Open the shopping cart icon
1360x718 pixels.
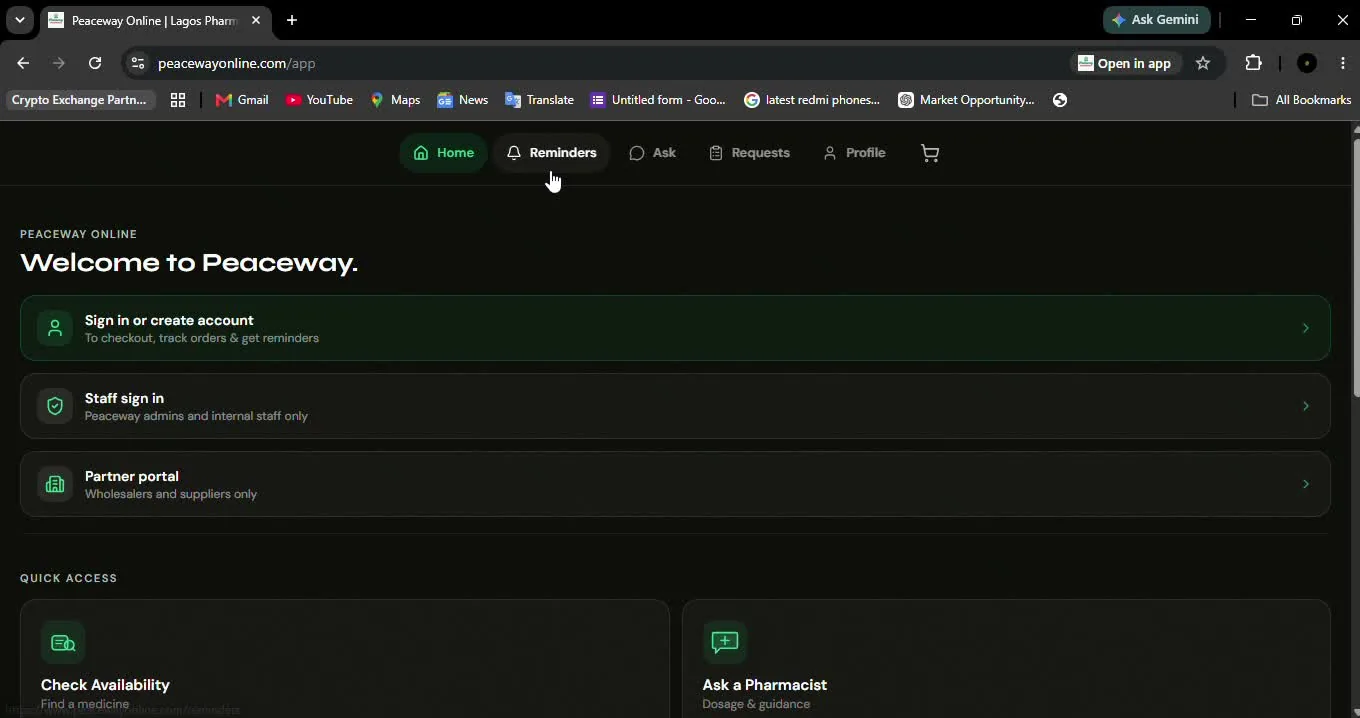pos(930,153)
